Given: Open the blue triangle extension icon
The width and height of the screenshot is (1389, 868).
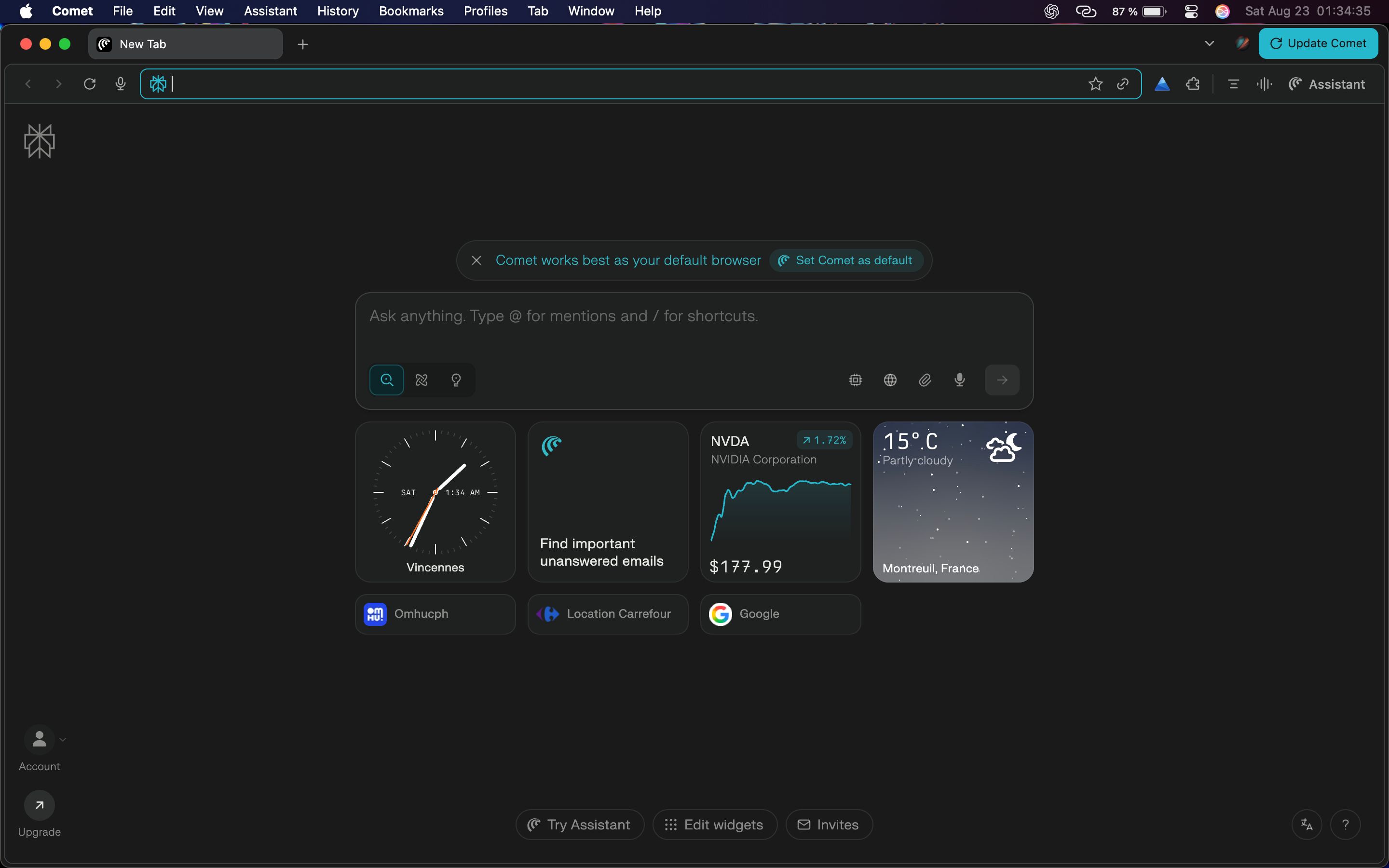Looking at the screenshot, I should [x=1162, y=84].
